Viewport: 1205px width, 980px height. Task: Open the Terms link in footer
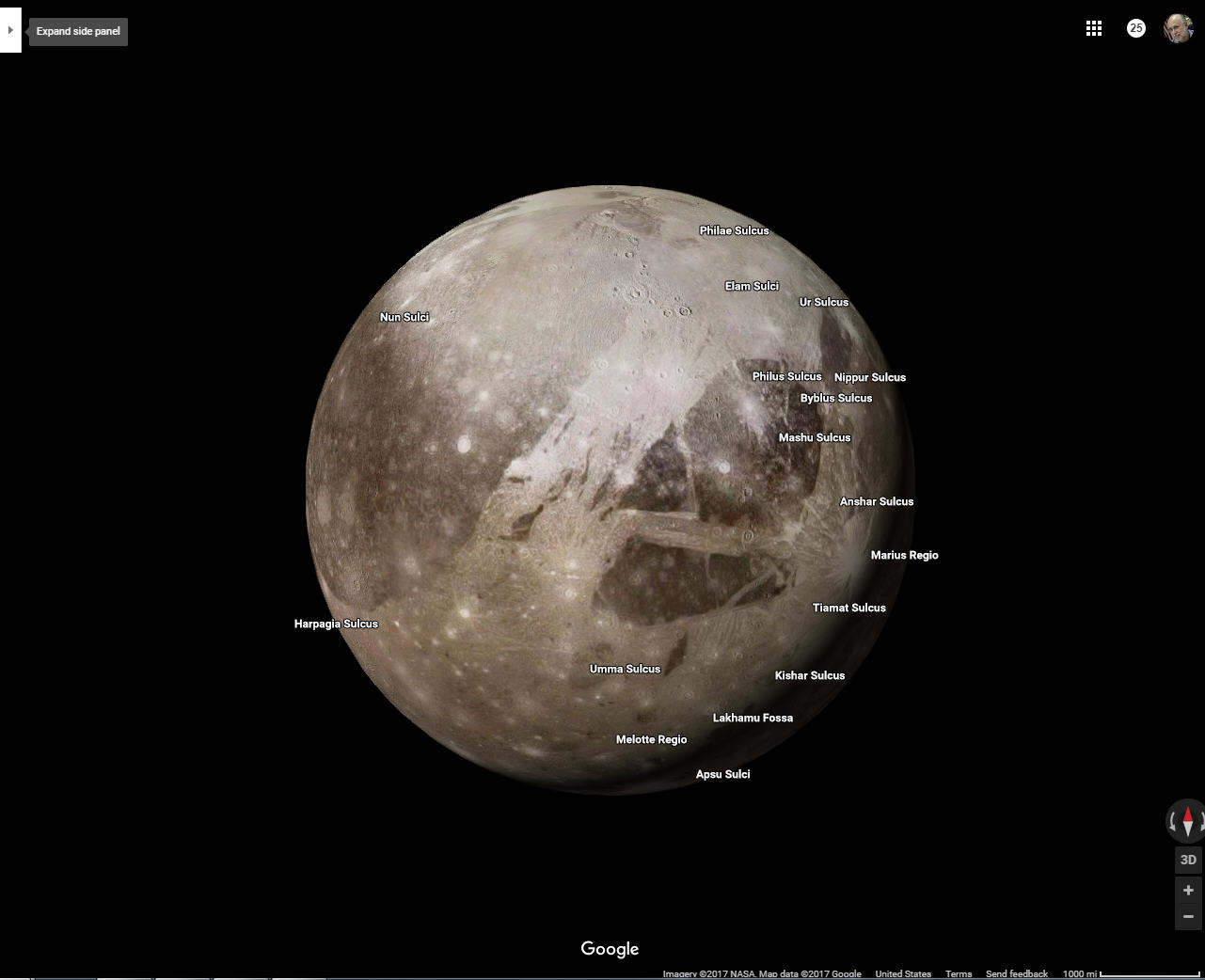pos(959,974)
